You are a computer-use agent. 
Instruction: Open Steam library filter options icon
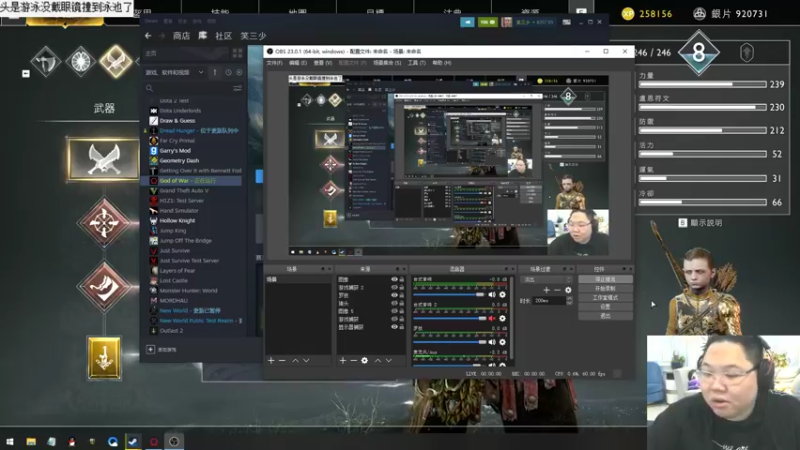tap(237, 88)
